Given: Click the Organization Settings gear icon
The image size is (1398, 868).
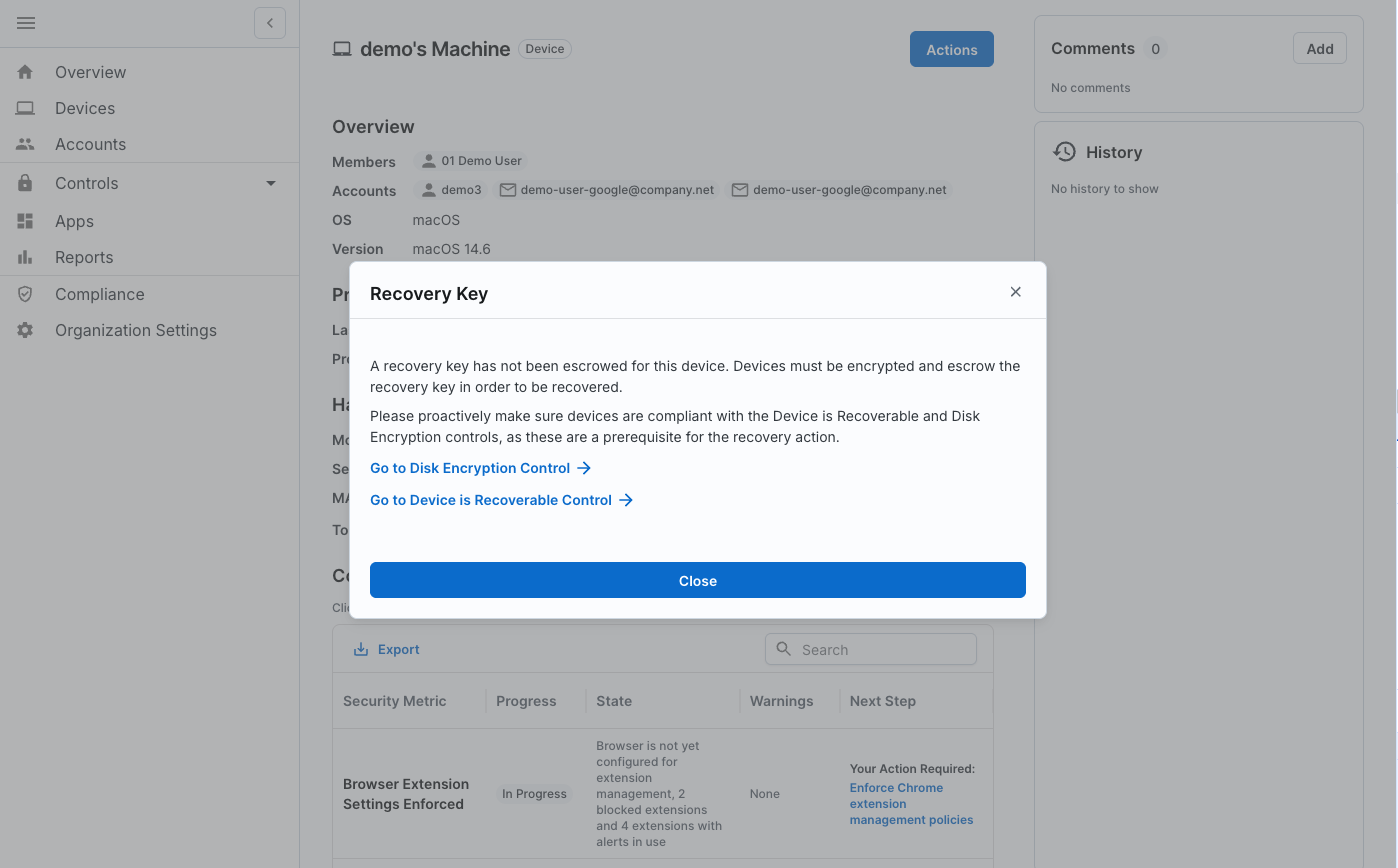Looking at the screenshot, I should [25, 330].
